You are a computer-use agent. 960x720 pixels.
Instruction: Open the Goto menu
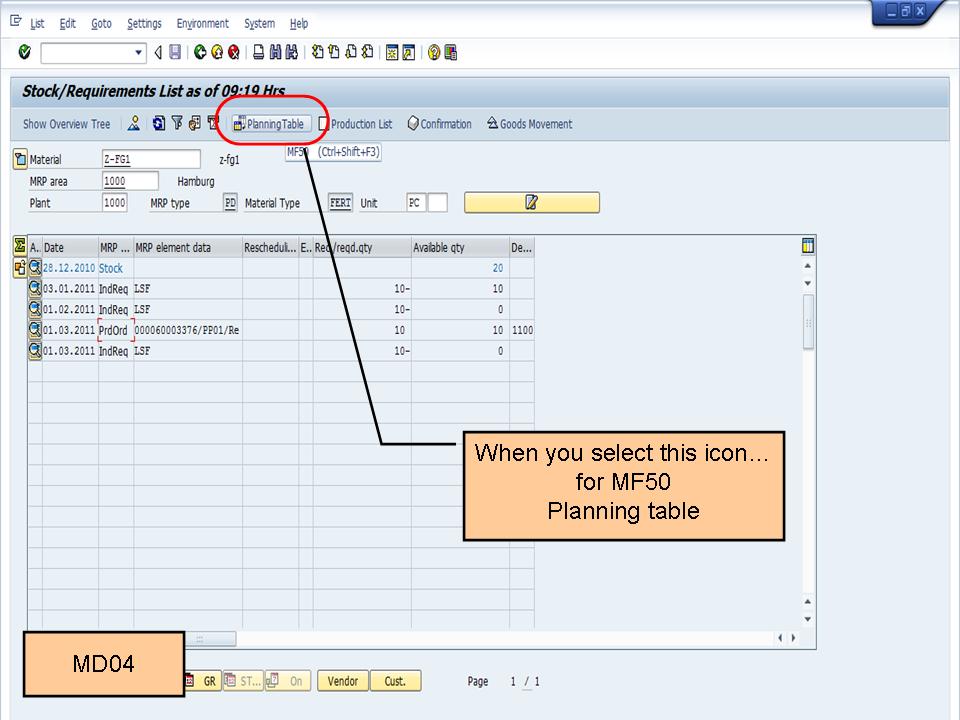click(x=102, y=23)
